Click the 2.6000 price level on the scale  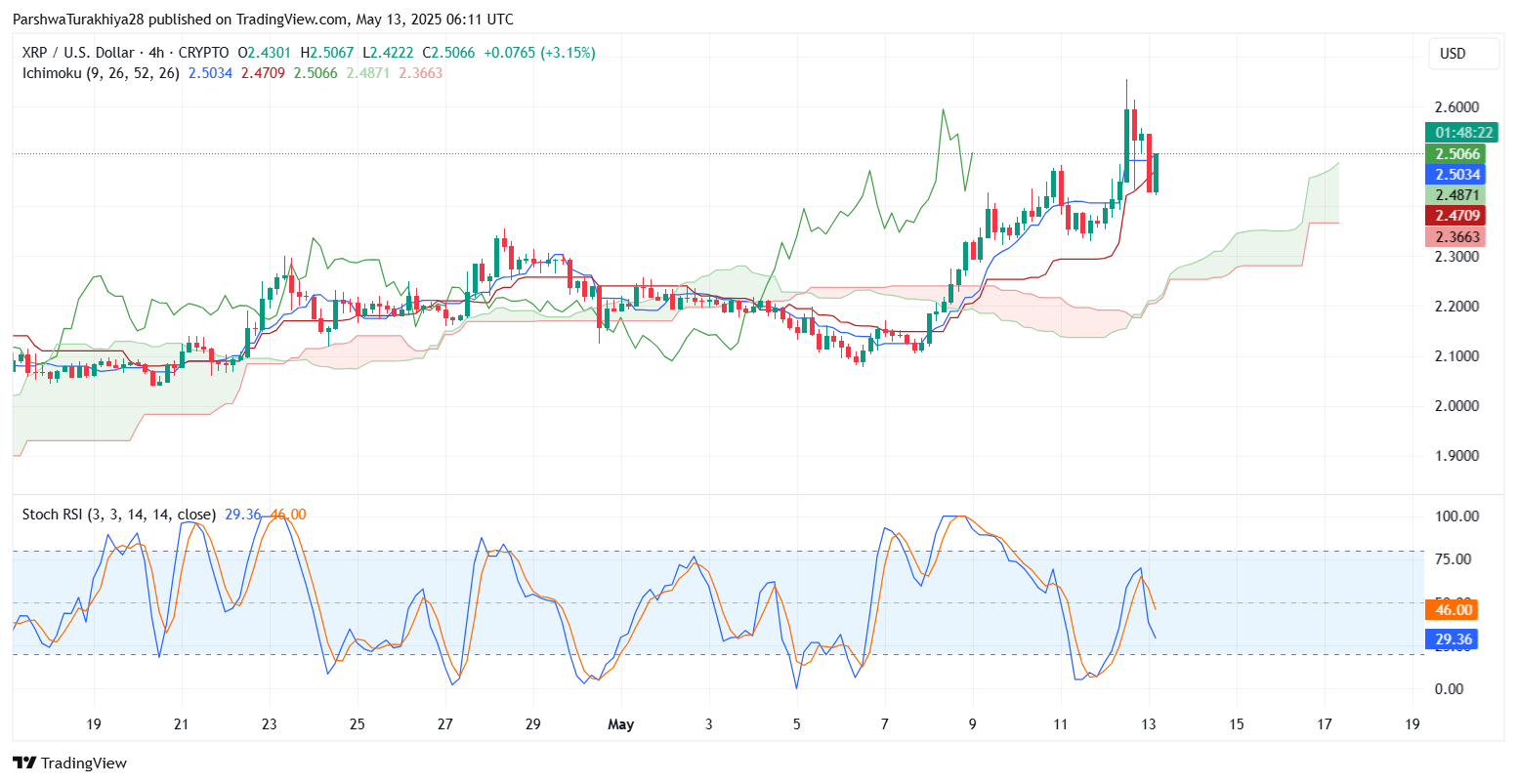pos(1456,107)
